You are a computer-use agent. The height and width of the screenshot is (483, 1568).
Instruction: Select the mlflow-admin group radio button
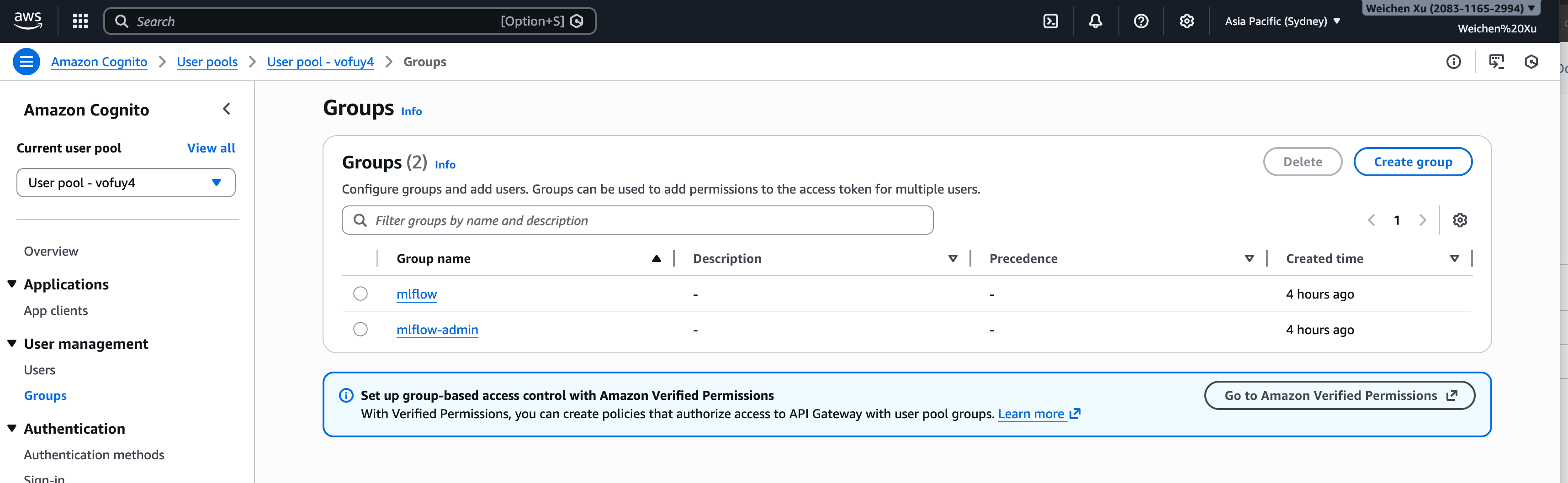coord(360,329)
